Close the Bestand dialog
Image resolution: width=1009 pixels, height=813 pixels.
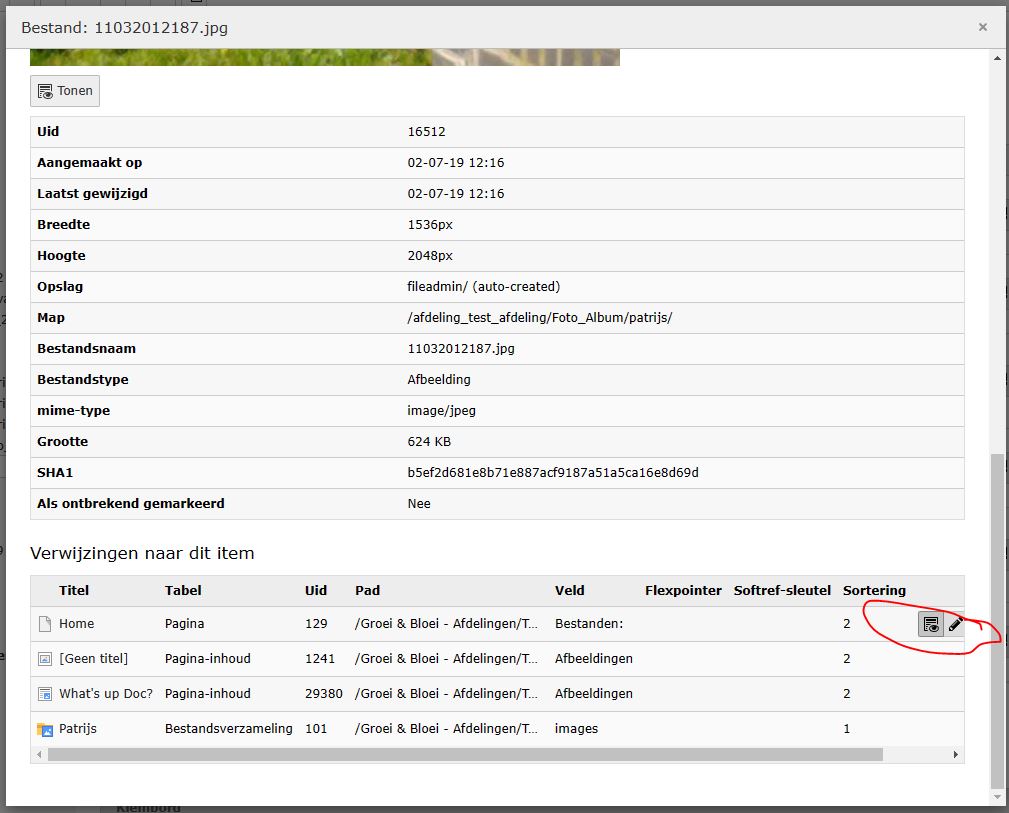(983, 27)
